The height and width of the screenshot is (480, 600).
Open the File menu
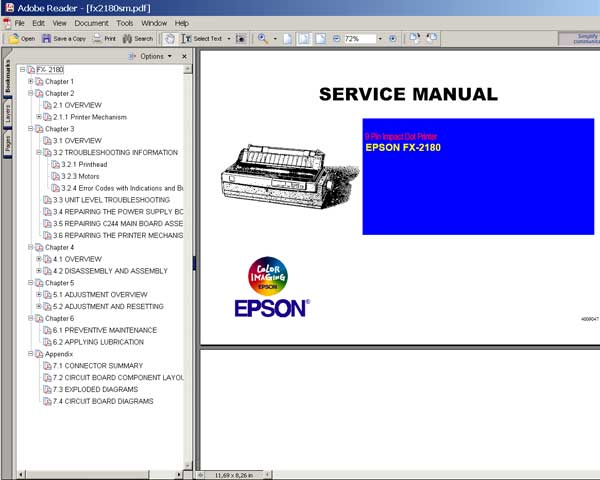coord(19,23)
